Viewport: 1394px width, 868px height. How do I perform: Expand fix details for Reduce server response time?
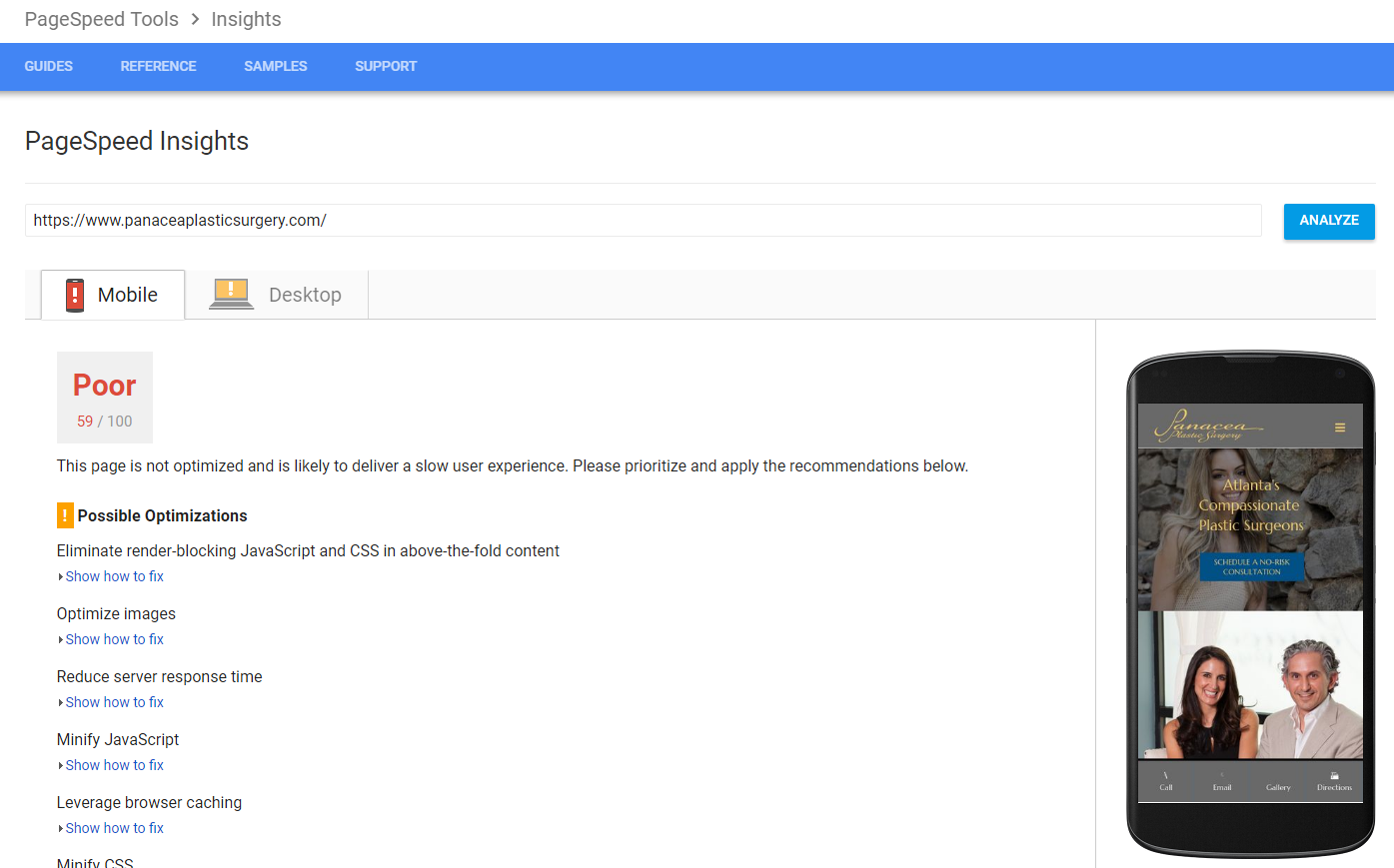tap(114, 702)
